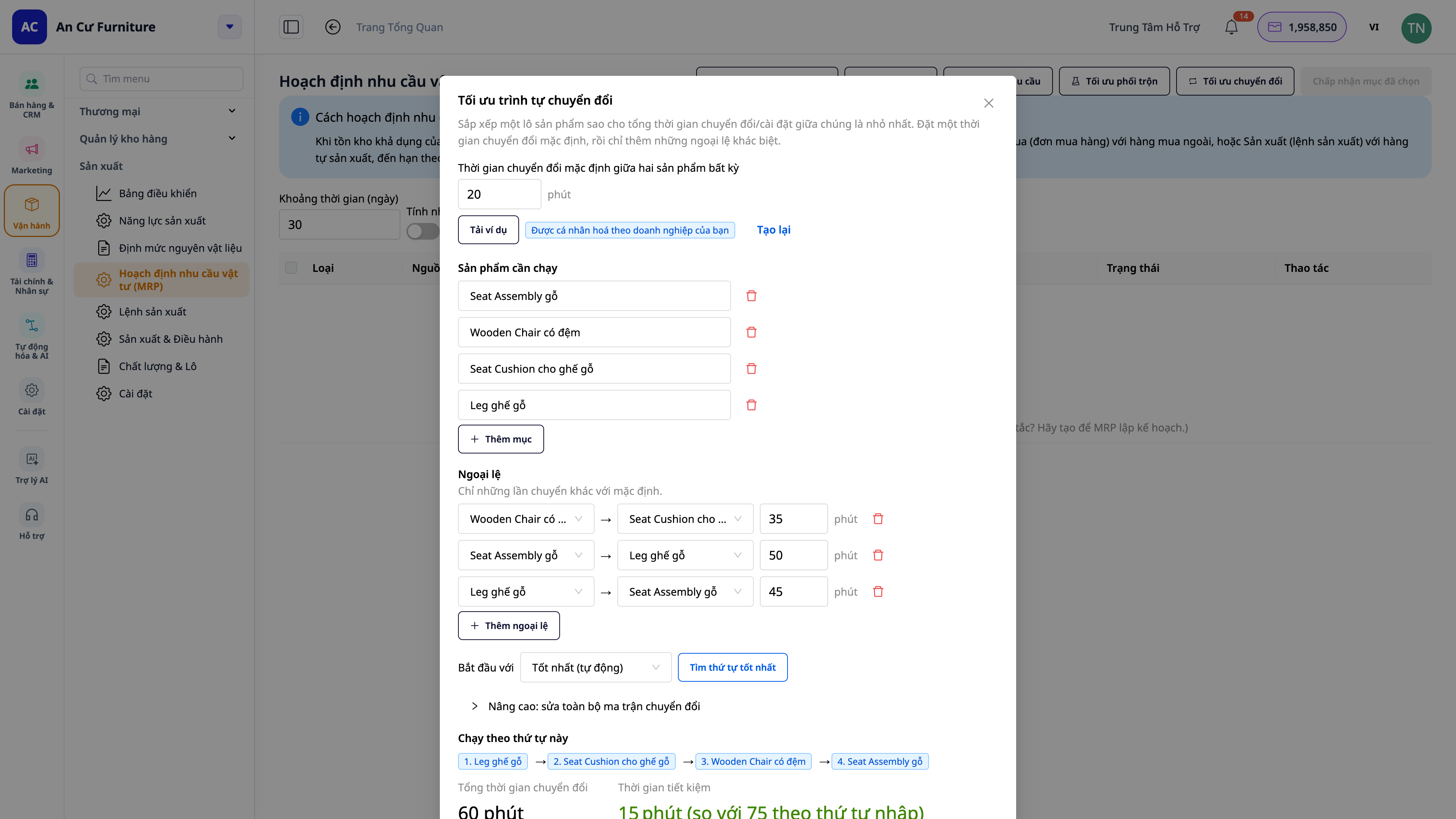Toggle the sidebar panel icon

coord(291,27)
